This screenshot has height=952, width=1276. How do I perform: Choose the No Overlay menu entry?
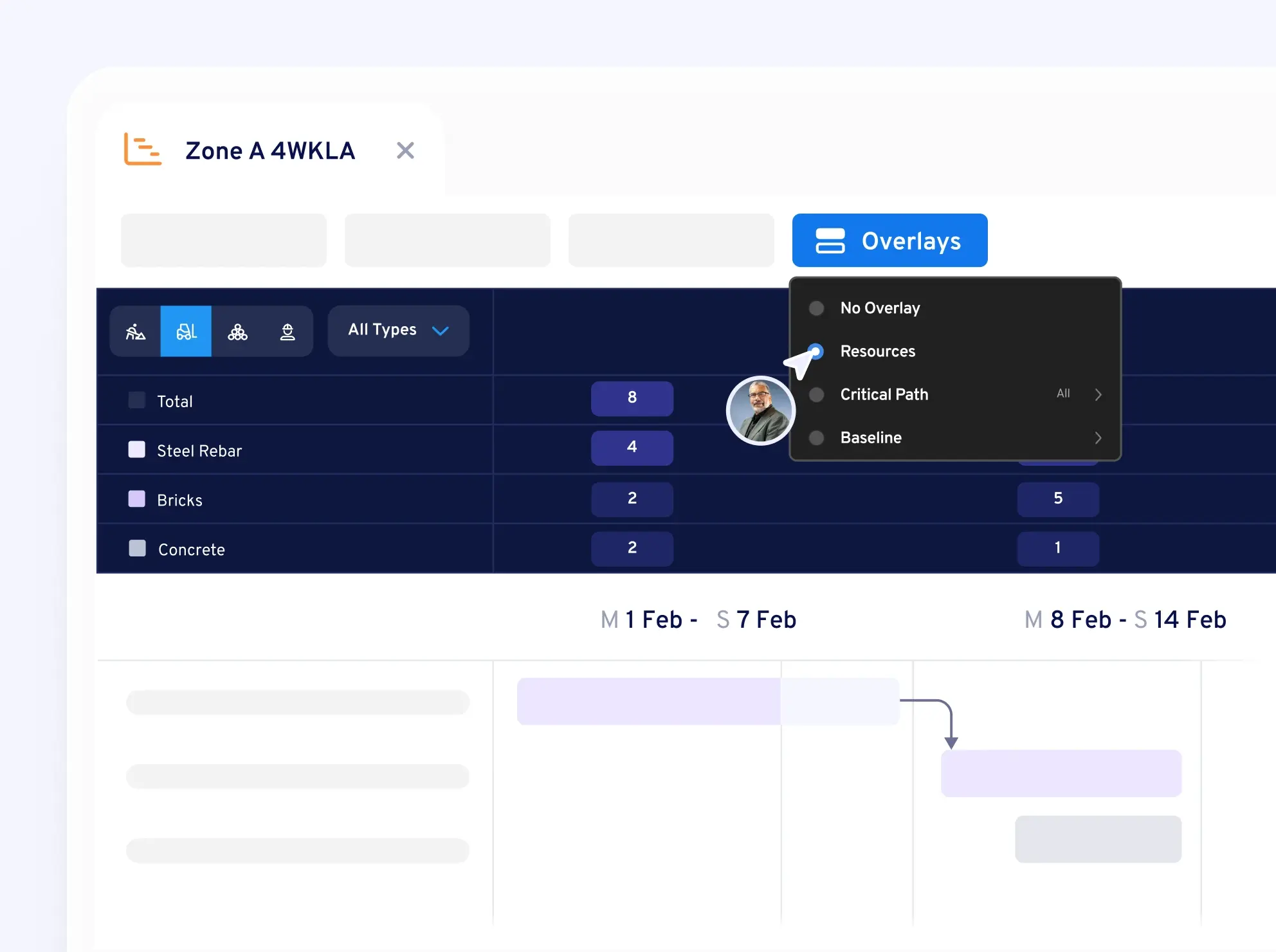955,308
